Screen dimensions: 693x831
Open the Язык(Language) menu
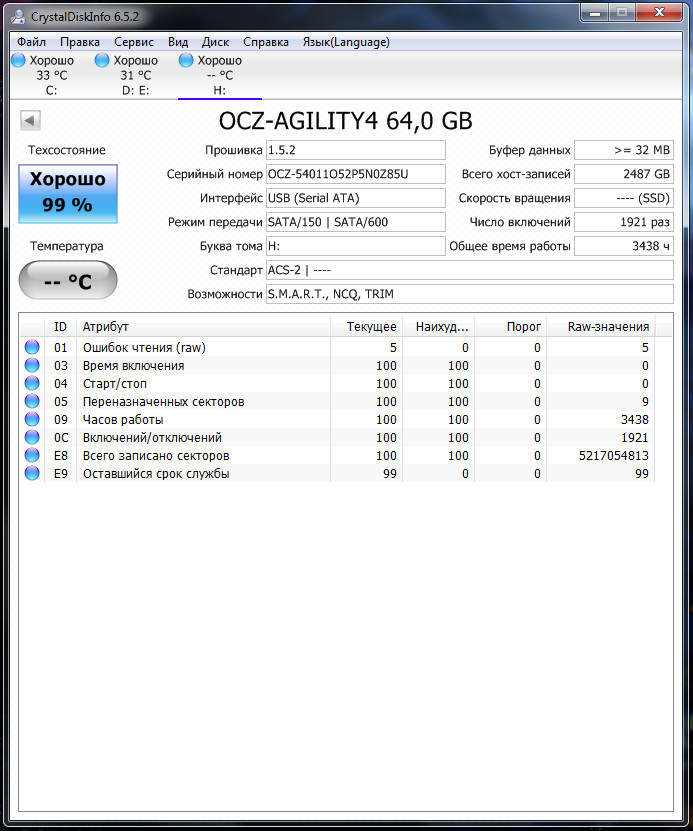(x=346, y=42)
